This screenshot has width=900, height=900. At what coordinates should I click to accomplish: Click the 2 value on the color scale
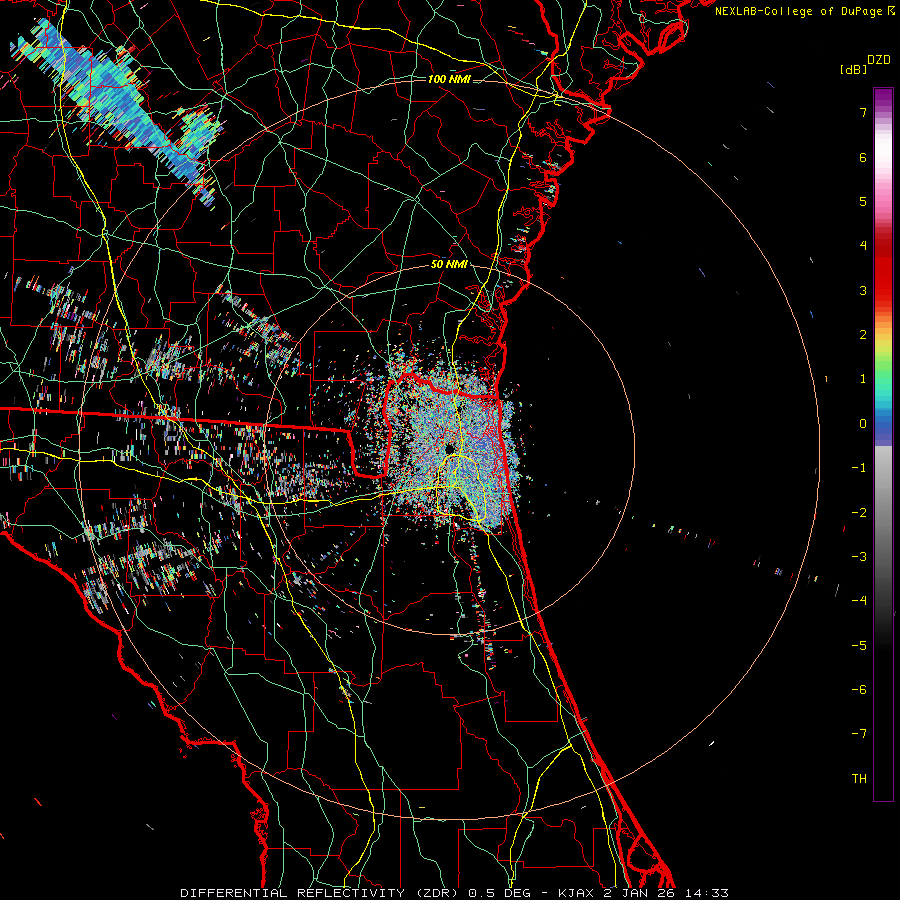point(863,335)
